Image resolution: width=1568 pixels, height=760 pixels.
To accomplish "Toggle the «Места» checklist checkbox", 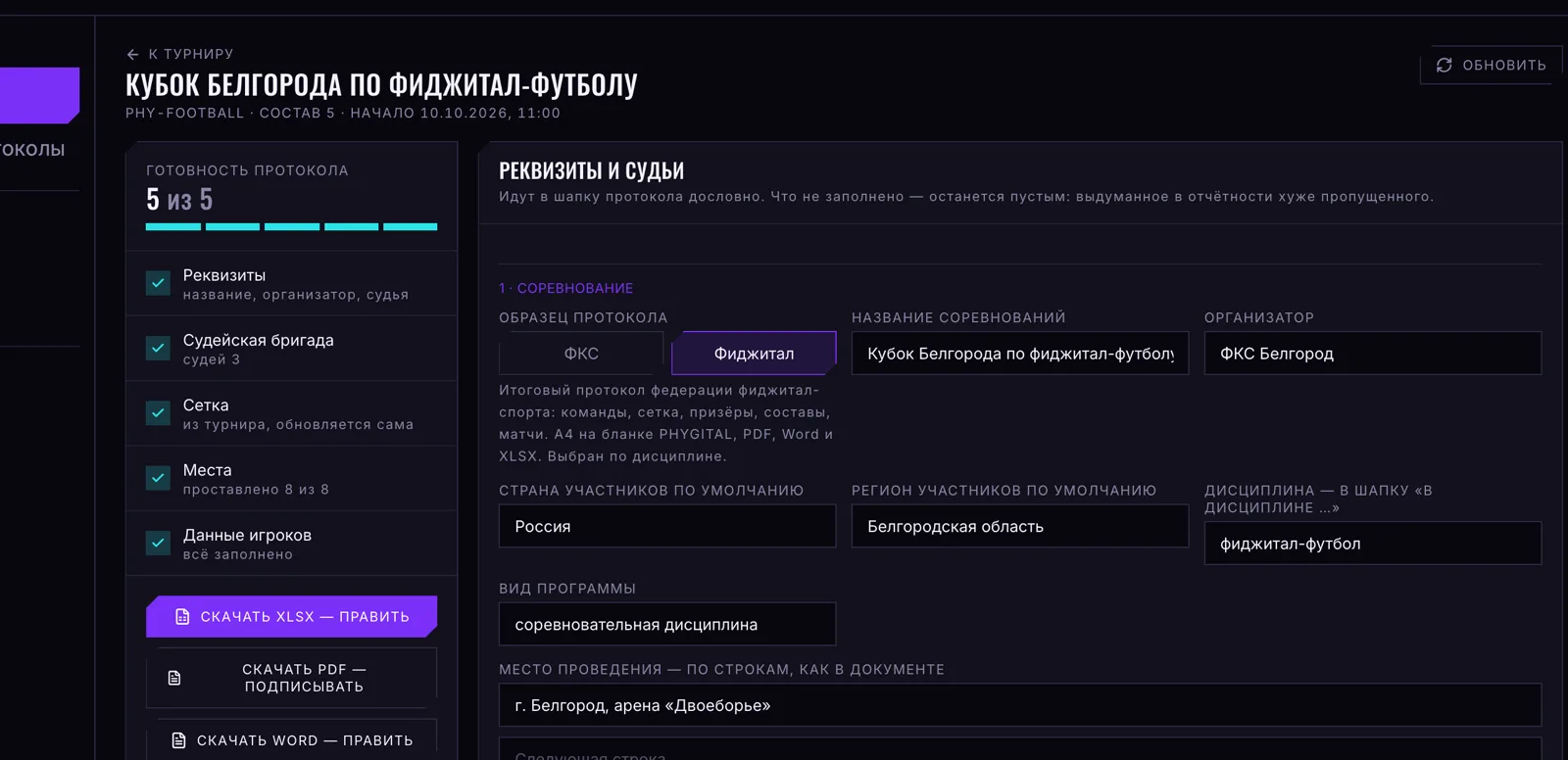I will click(158, 478).
